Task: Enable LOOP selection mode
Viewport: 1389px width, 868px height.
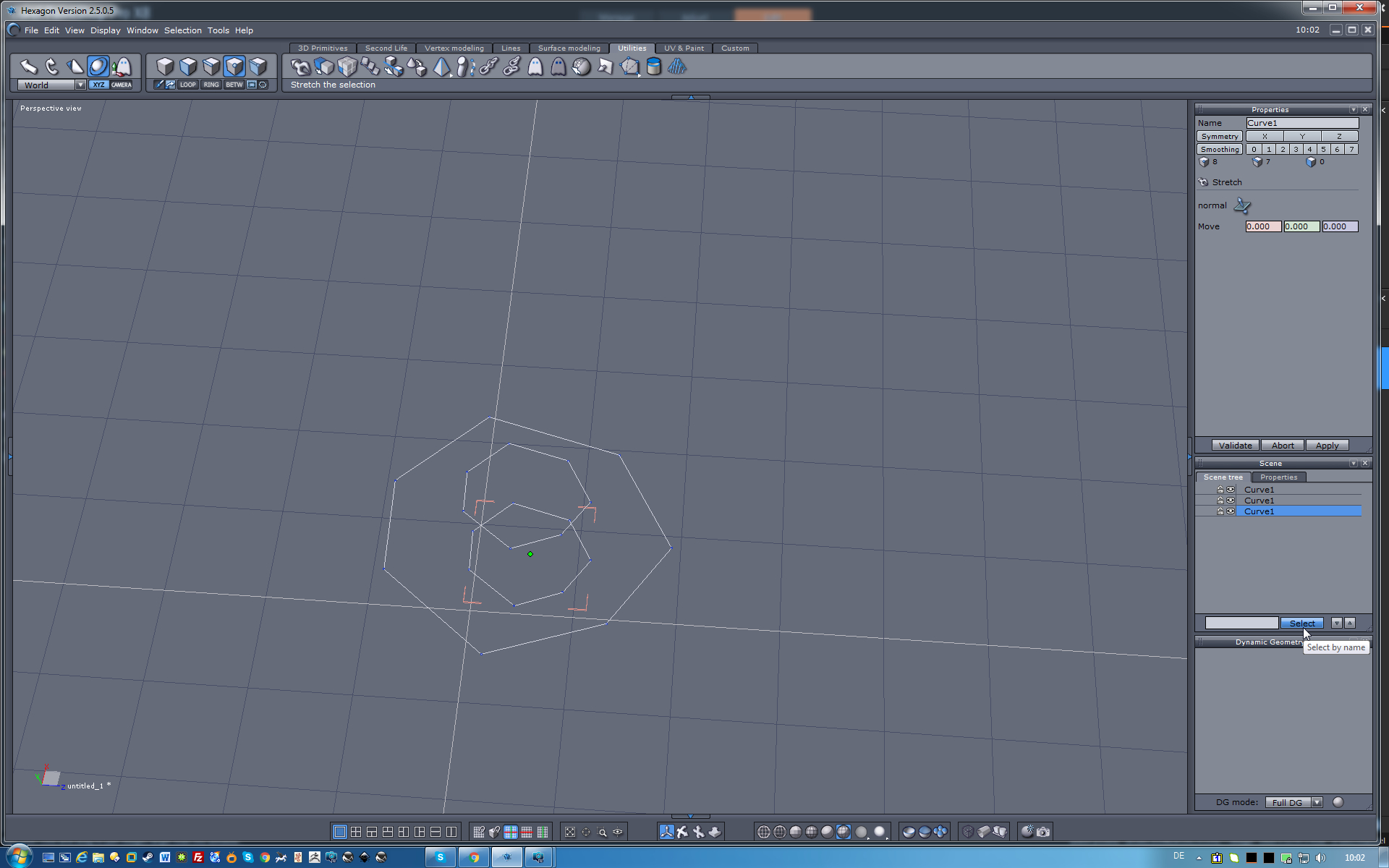Action: click(x=188, y=85)
